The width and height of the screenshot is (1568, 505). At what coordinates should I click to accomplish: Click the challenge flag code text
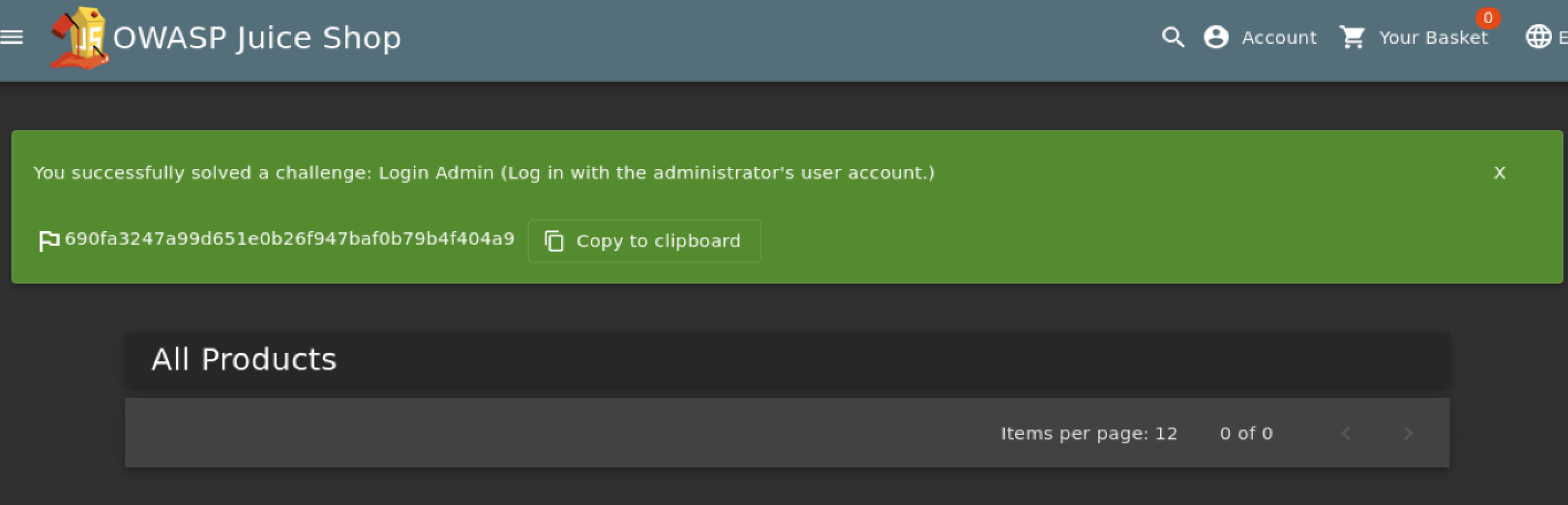click(289, 239)
